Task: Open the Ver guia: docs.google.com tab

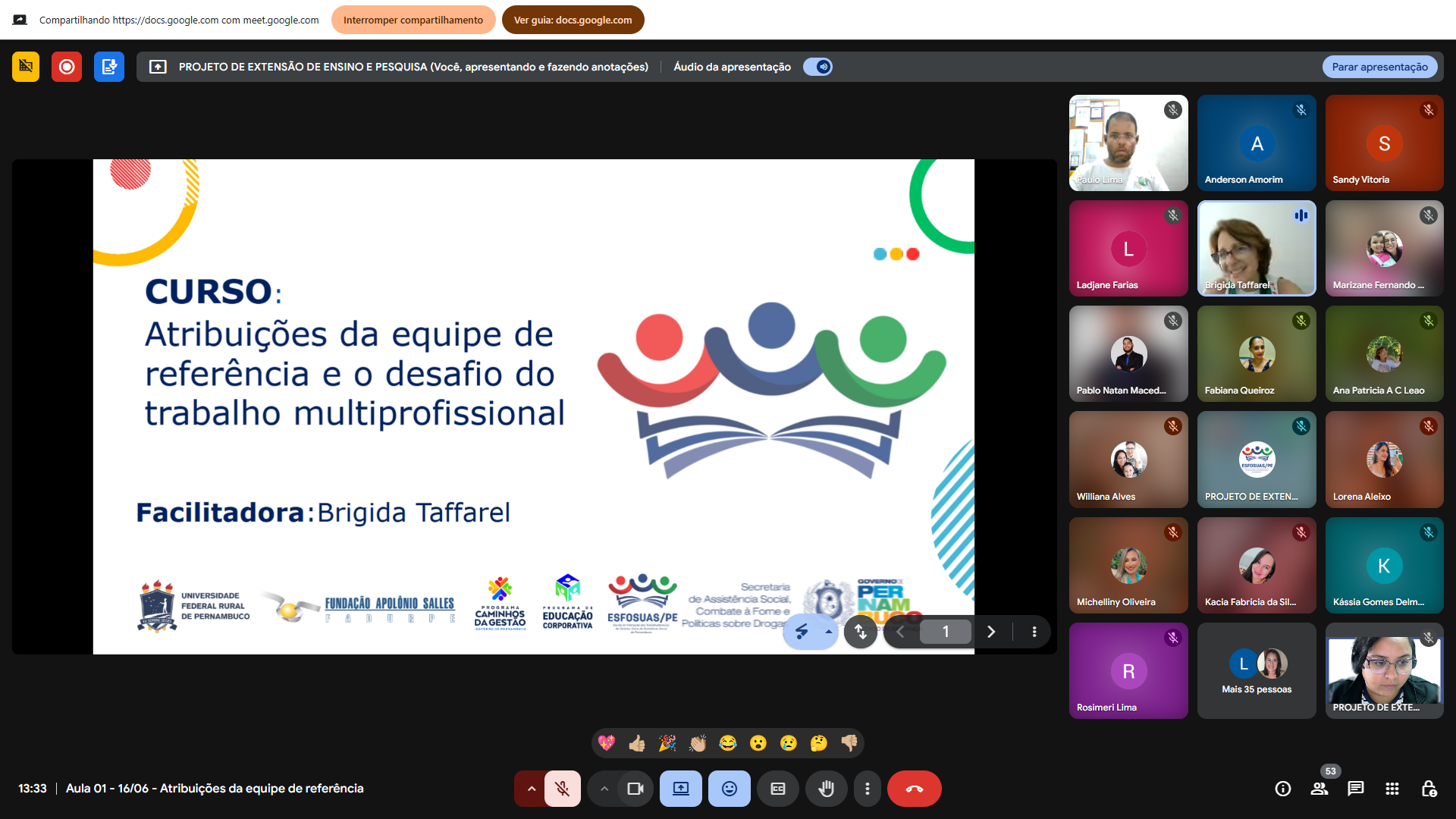Action: point(573,20)
